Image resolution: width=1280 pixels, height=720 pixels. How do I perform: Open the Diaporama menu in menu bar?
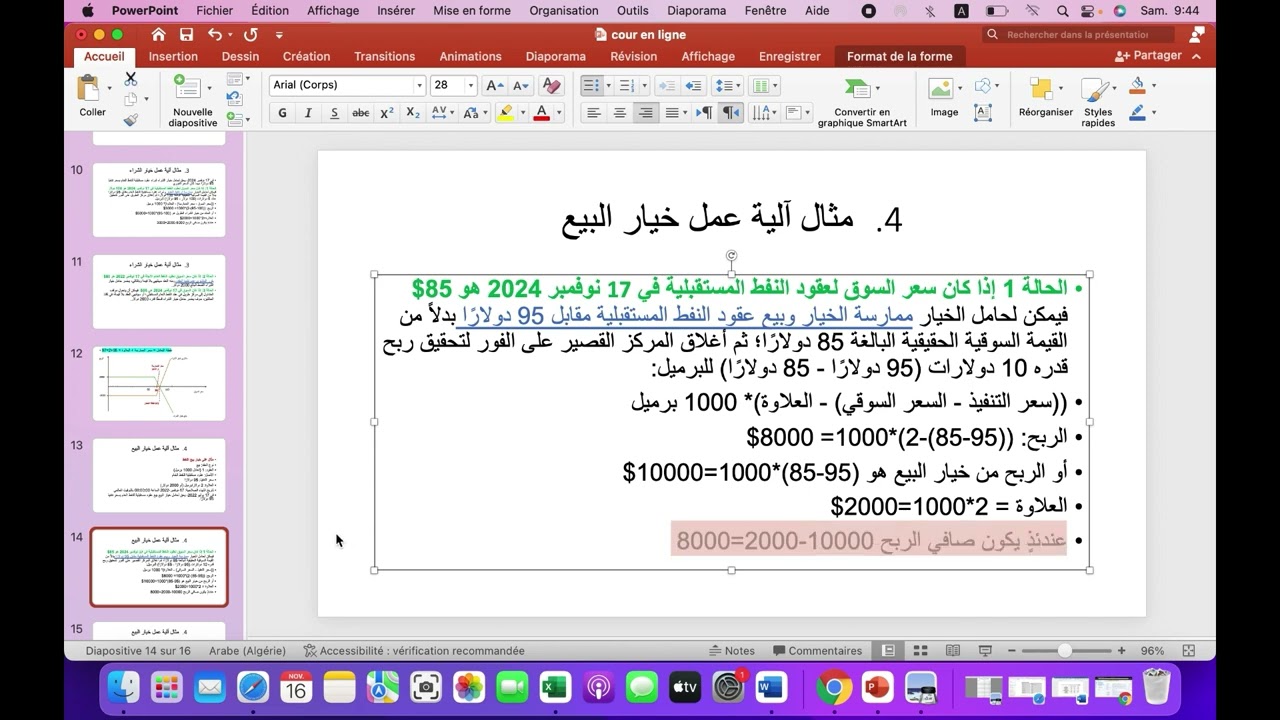[696, 10]
